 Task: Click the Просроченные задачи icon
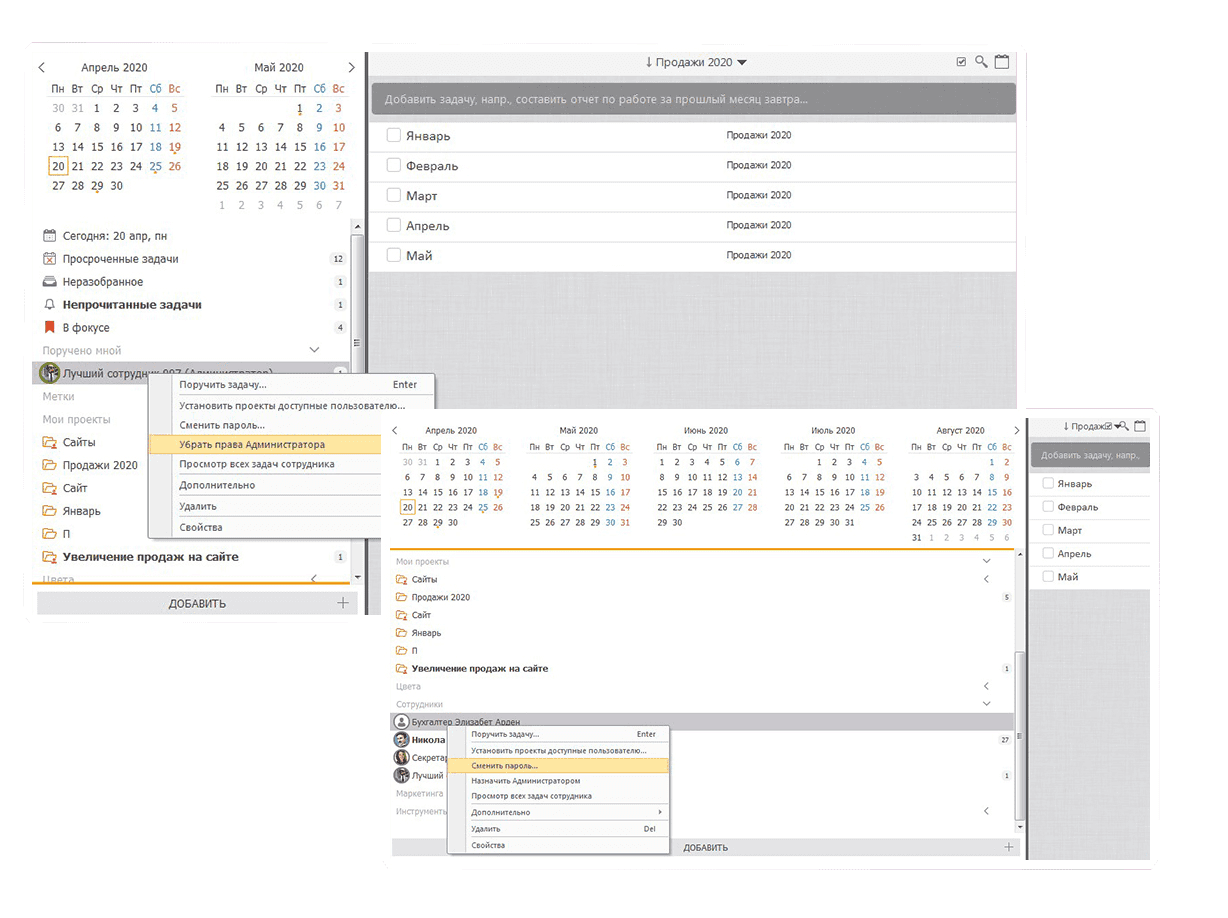coord(50,259)
